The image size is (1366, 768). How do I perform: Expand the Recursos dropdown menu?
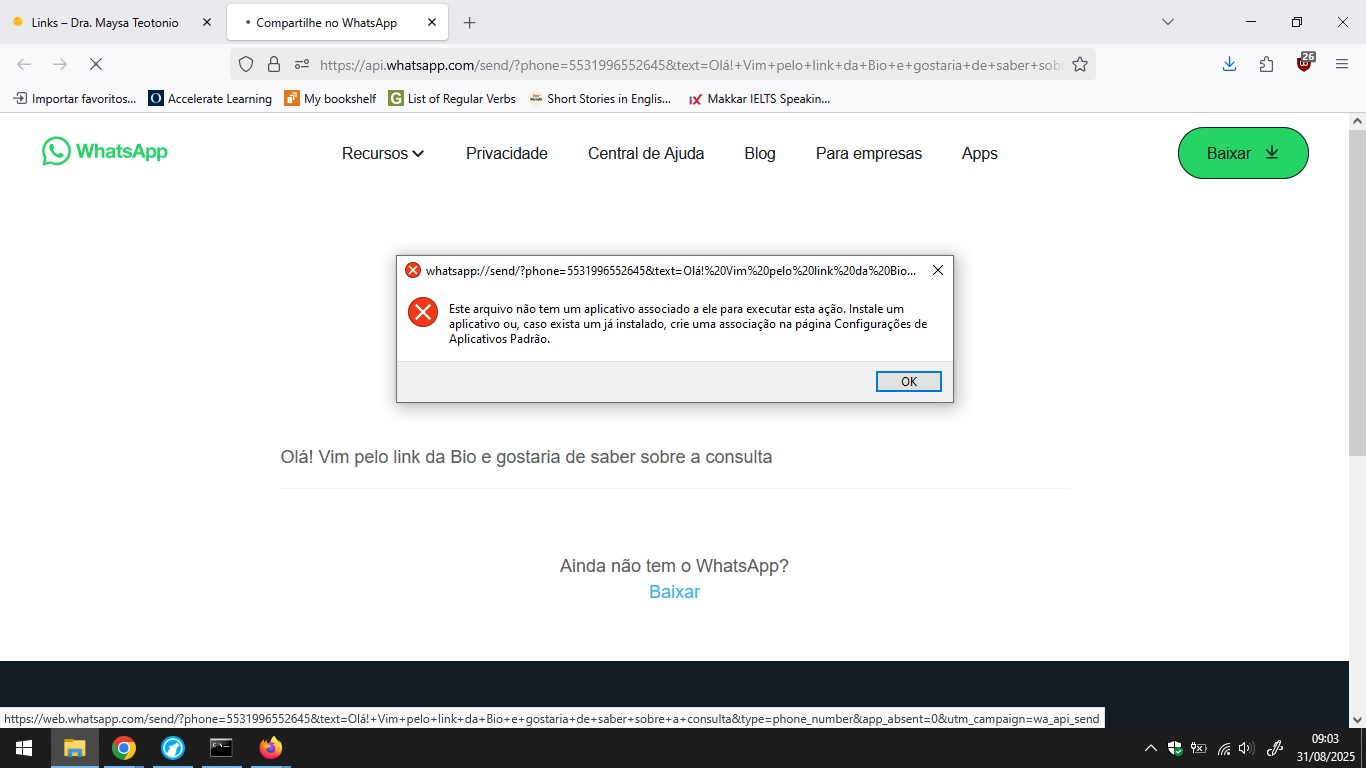click(383, 153)
